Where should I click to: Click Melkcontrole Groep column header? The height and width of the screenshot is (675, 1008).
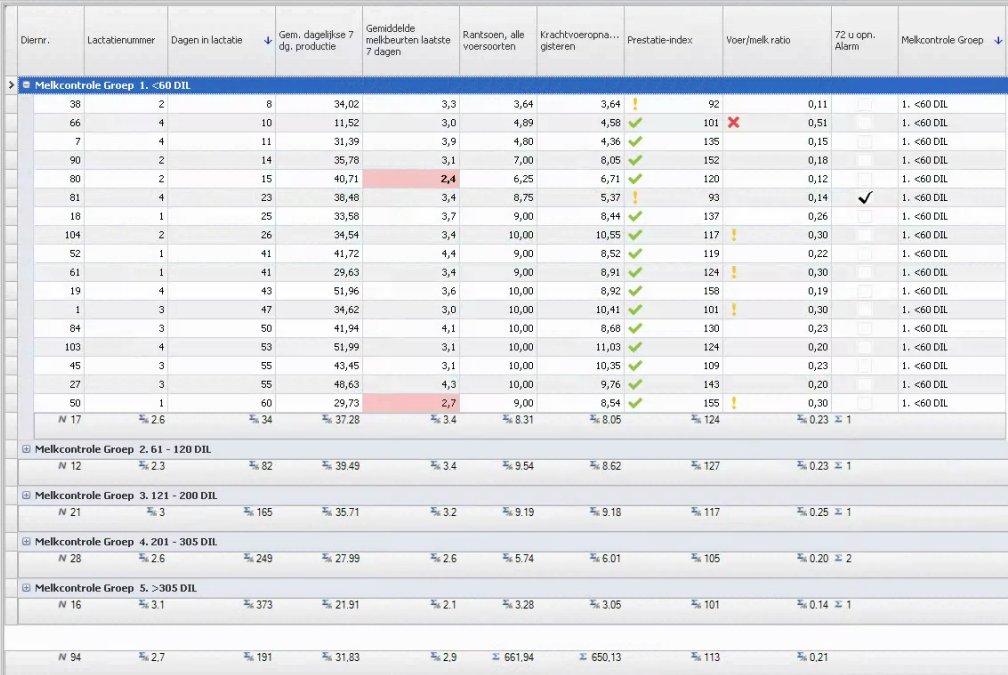pos(953,40)
